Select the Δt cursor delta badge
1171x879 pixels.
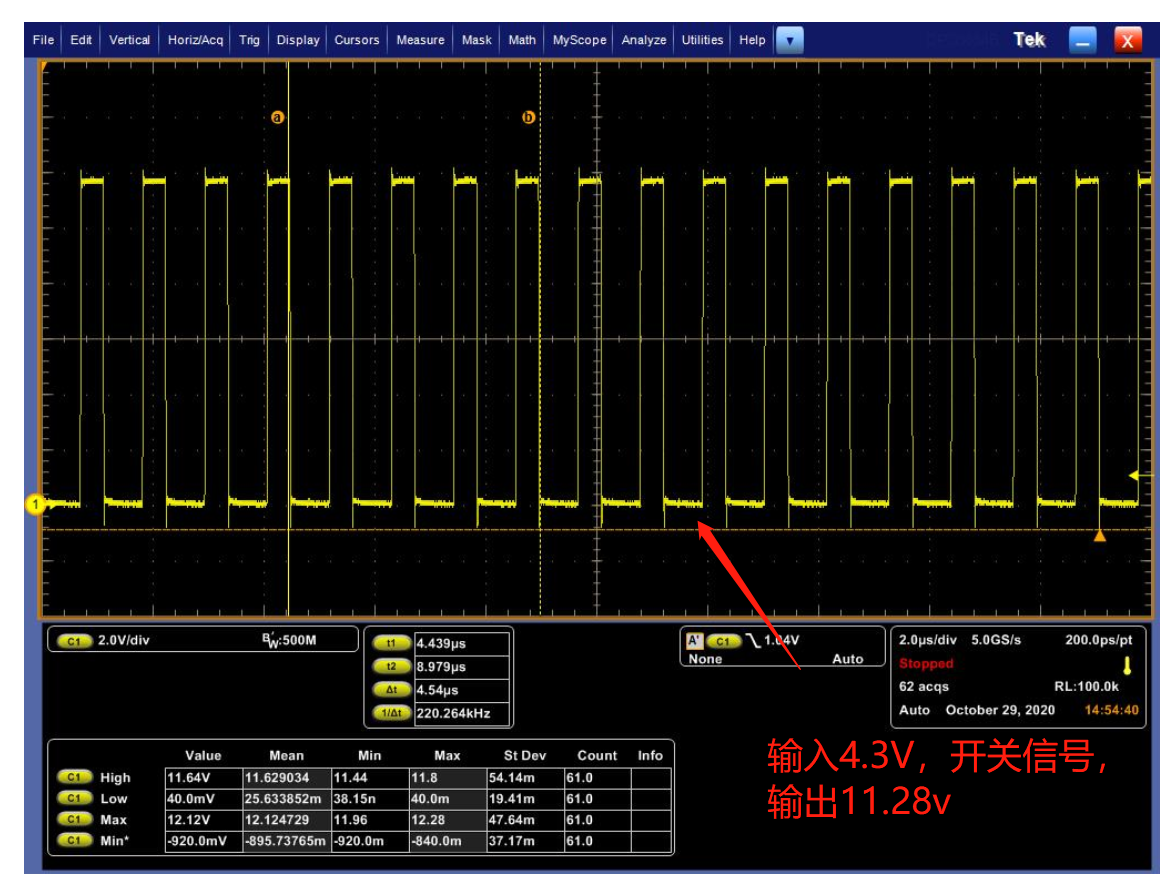[391, 690]
